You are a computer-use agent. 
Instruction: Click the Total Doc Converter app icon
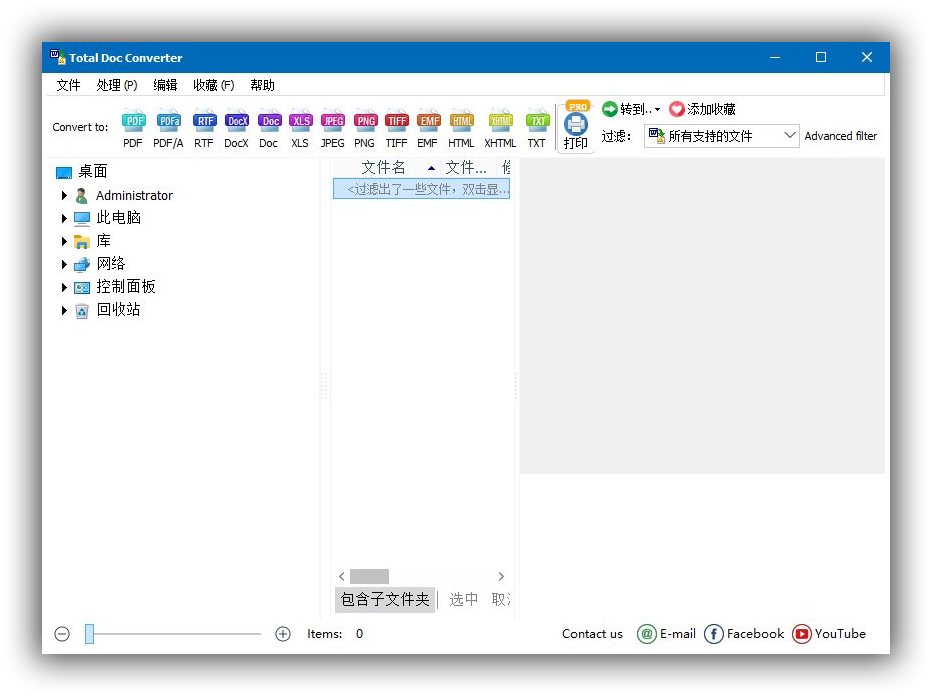[x=58, y=57]
